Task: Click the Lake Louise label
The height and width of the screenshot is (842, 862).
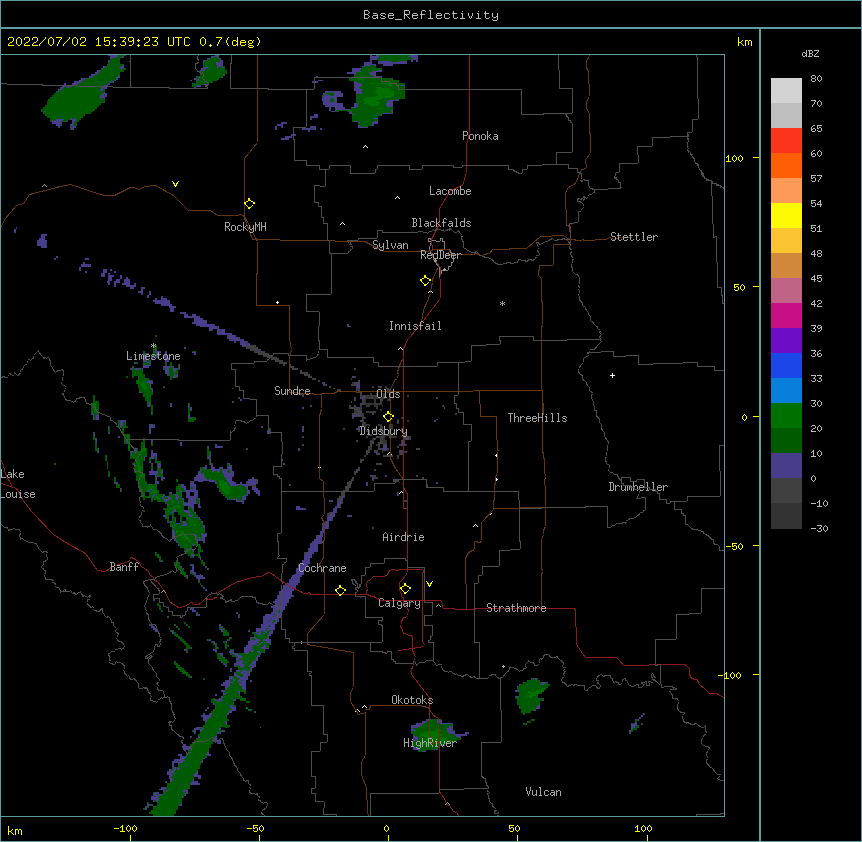Action: [x=18, y=484]
